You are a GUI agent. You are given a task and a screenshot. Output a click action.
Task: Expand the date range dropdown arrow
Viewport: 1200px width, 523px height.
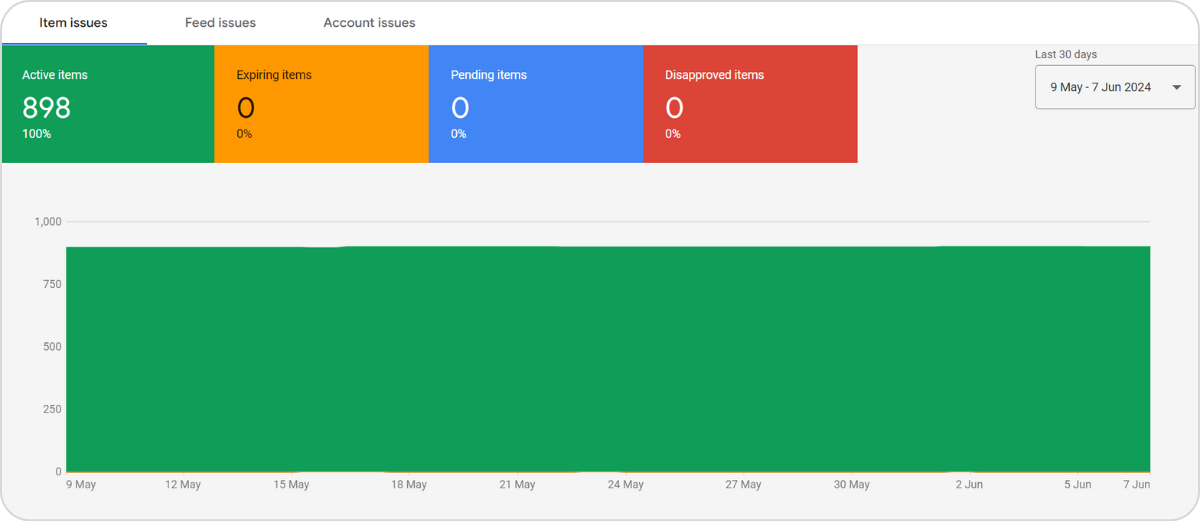point(1176,88)
